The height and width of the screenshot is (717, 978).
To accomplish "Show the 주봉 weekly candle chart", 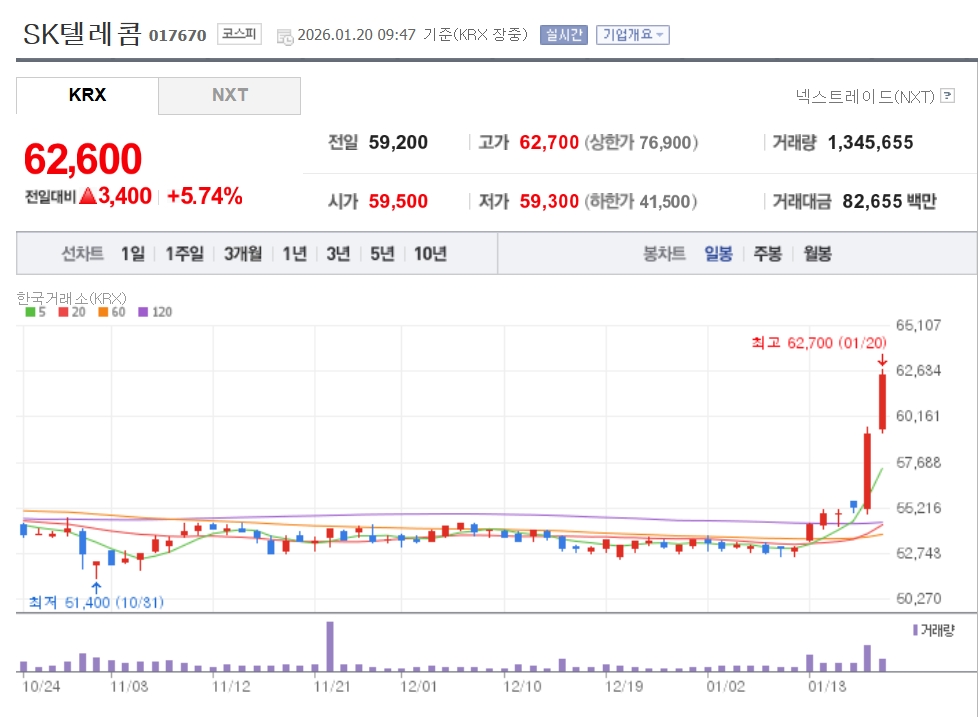I will [x=767, y=254].
